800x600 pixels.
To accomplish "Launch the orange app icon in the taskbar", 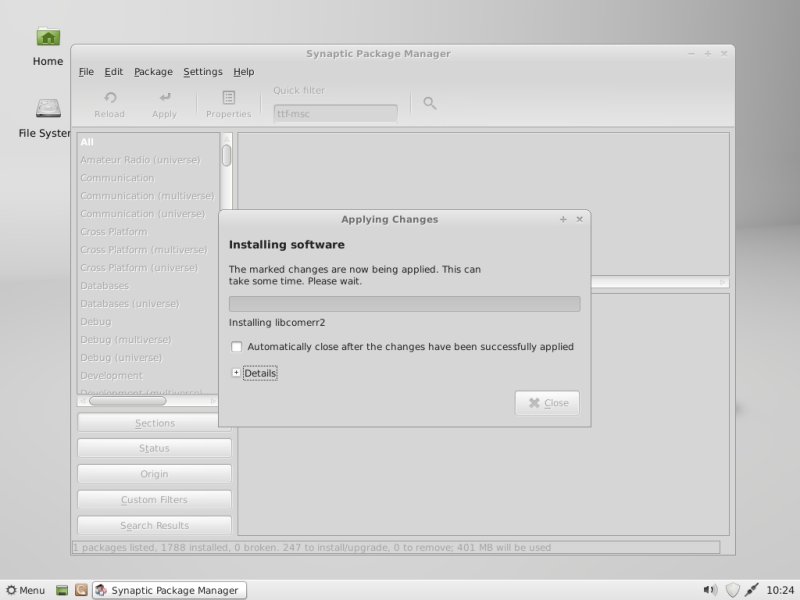I will click(x=81, y=590).
